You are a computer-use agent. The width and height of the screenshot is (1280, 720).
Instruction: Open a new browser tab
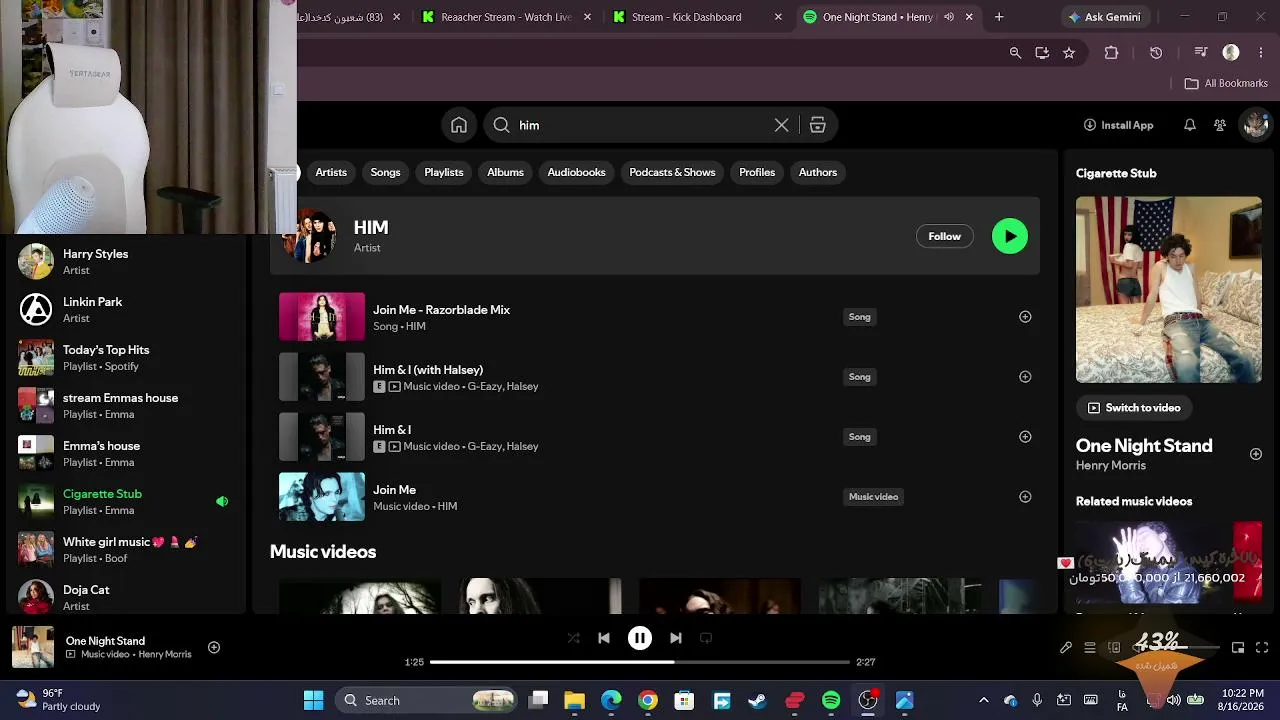(x=999, y=17)
